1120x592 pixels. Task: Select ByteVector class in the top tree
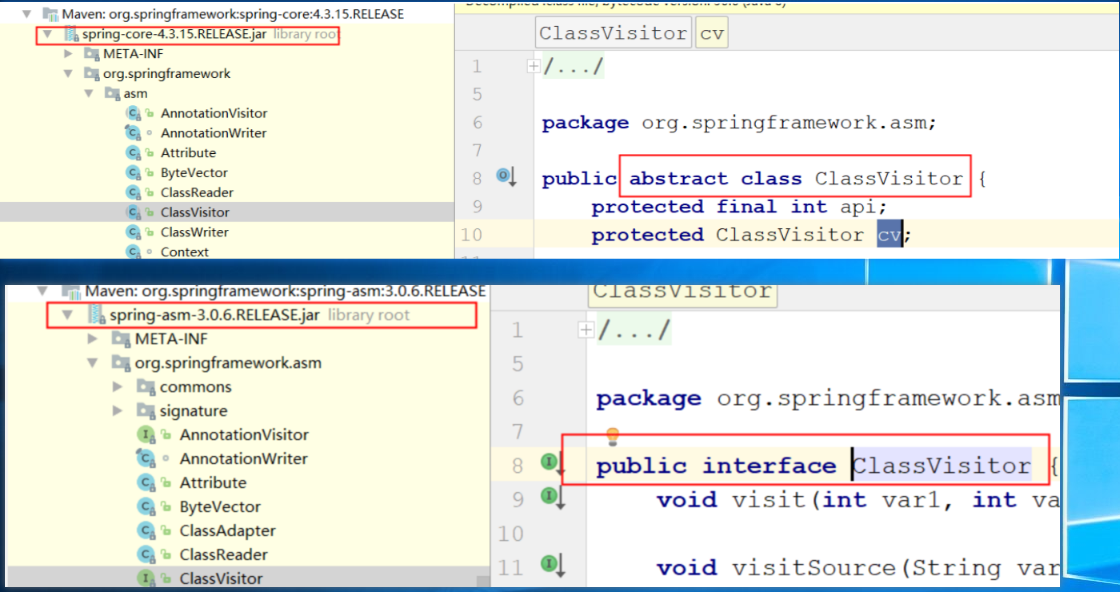click(194, 173)
